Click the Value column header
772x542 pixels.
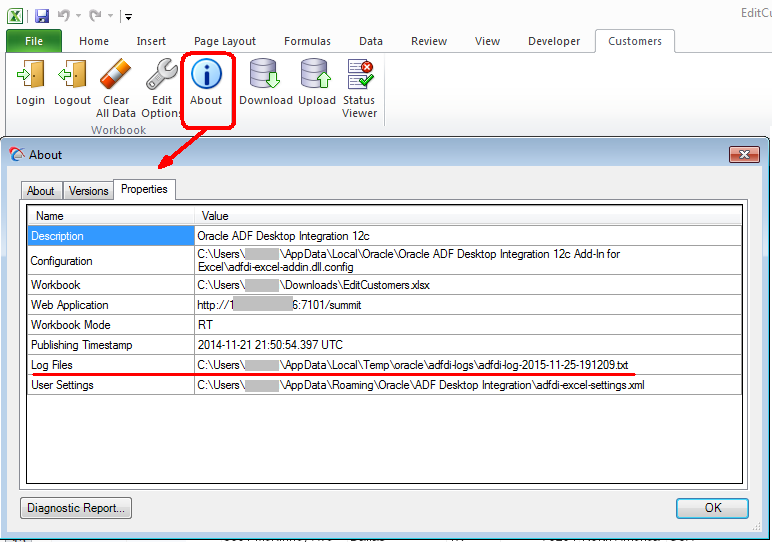click(x=468, y=216)
